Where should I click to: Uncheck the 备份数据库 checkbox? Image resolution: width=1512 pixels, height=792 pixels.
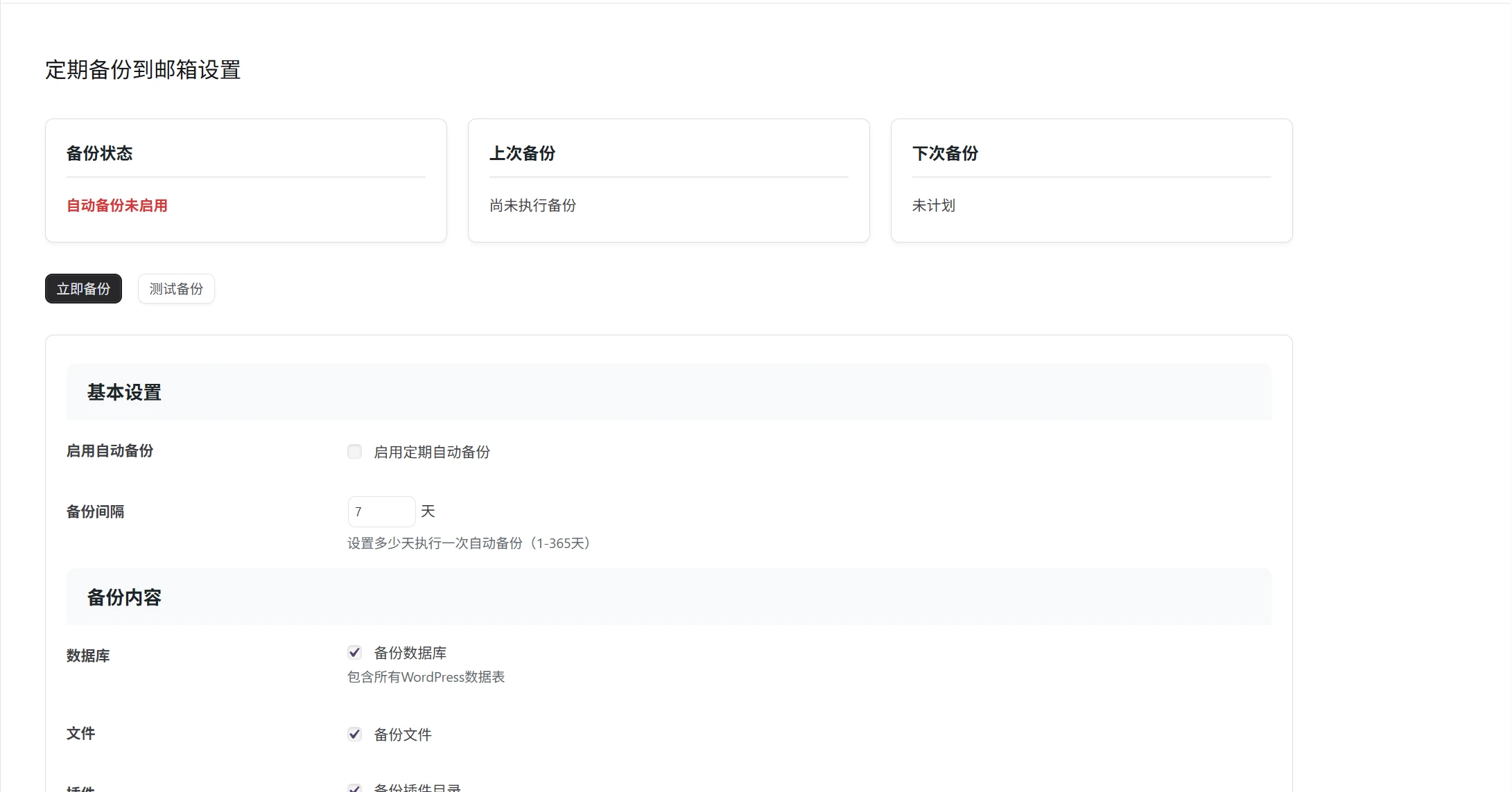coord(354,652)
